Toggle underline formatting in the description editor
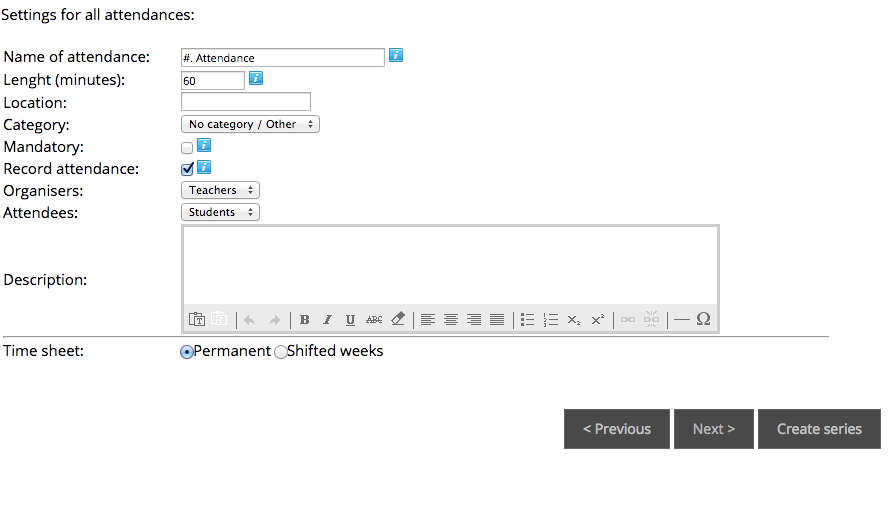The height and width of the screenshot is (527, 889). click(x=350, y=320)
